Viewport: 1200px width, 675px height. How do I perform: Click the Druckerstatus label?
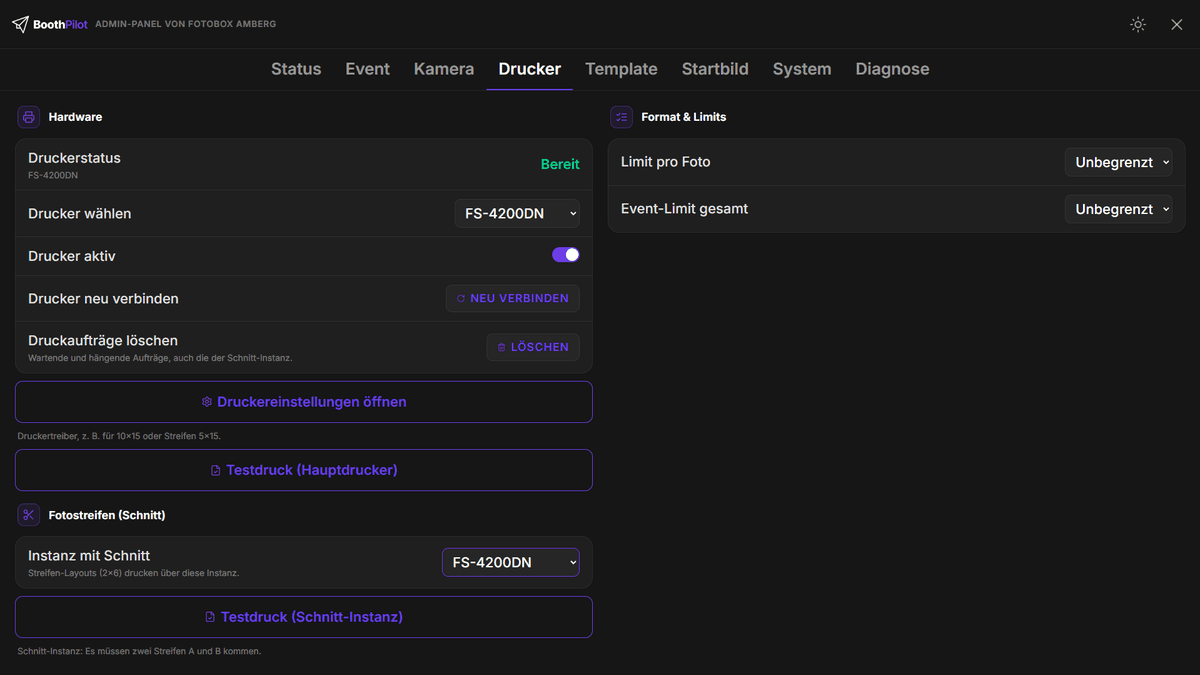click(74, 158)
